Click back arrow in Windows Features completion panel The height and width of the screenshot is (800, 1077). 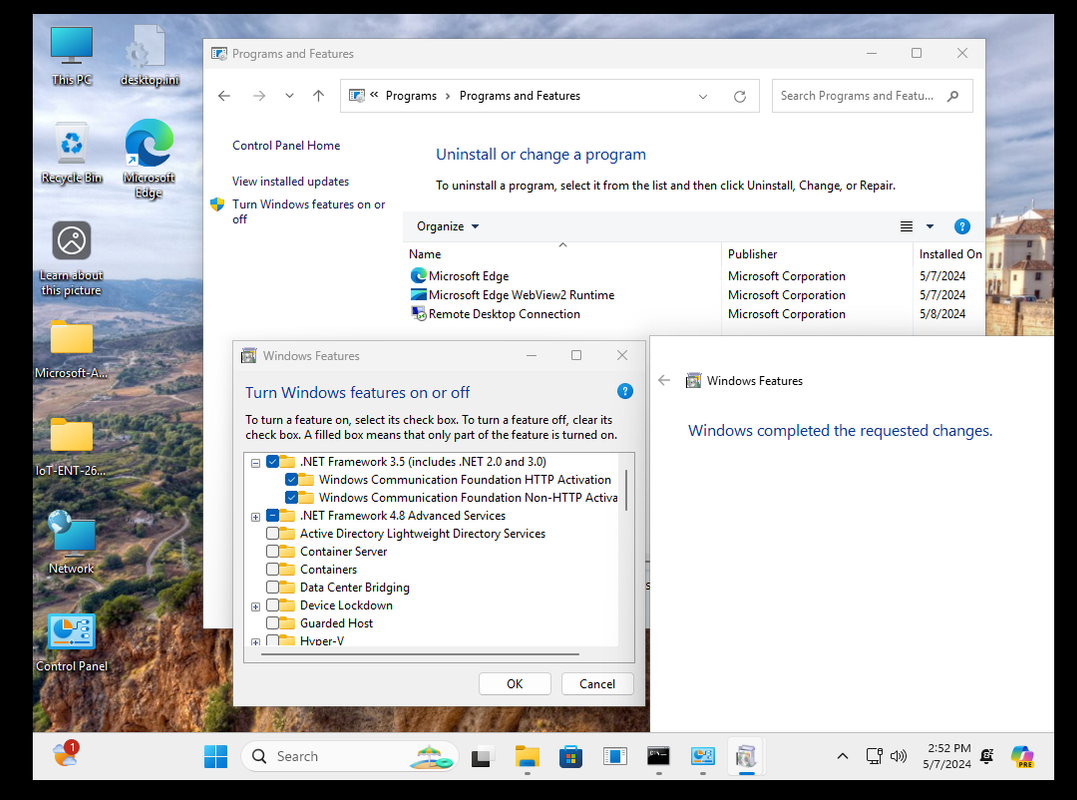pos(664,380)
